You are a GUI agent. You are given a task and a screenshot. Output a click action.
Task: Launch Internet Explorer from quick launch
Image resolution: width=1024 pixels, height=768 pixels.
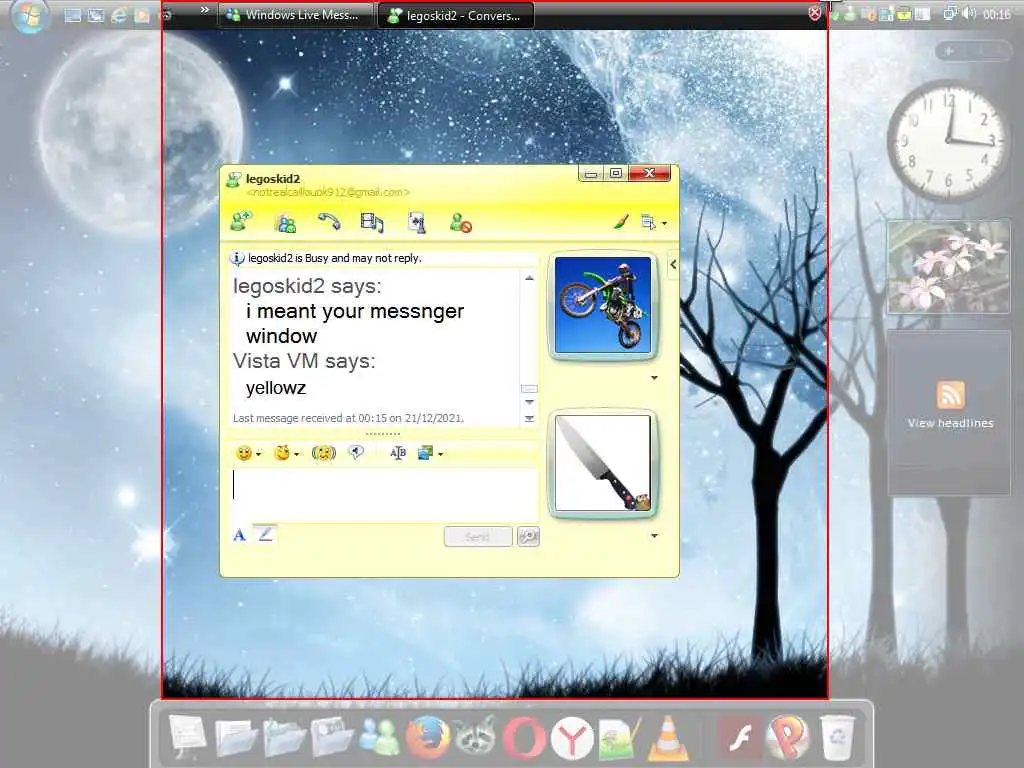pos(119,14)
